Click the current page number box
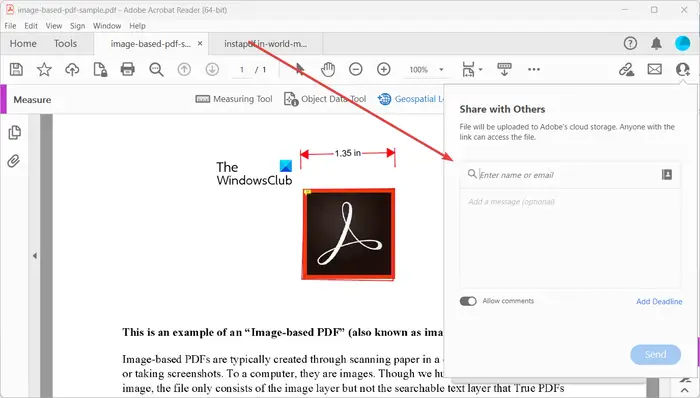700x398 pixels. [x=242, y=70]
